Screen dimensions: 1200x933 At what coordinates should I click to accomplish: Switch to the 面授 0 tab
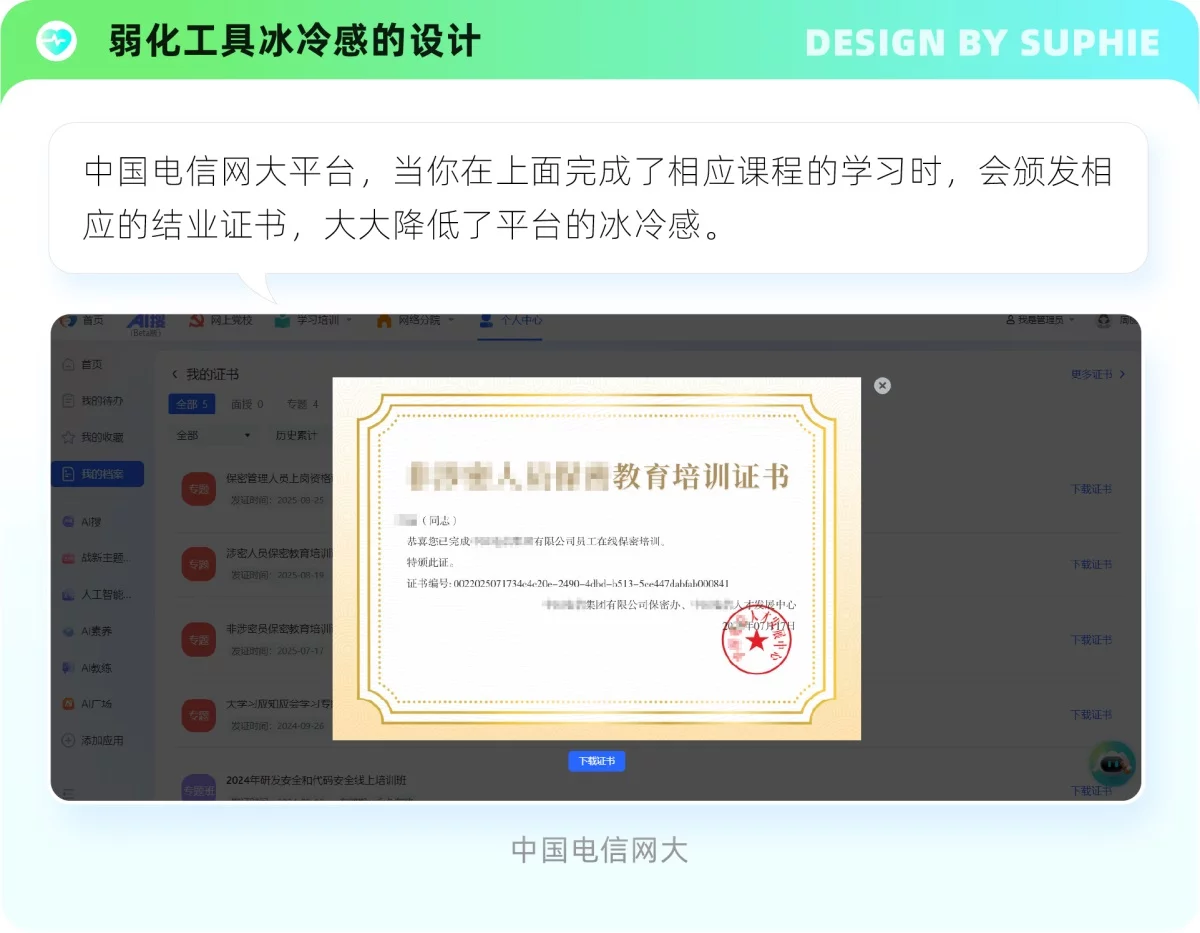(247, 404)
